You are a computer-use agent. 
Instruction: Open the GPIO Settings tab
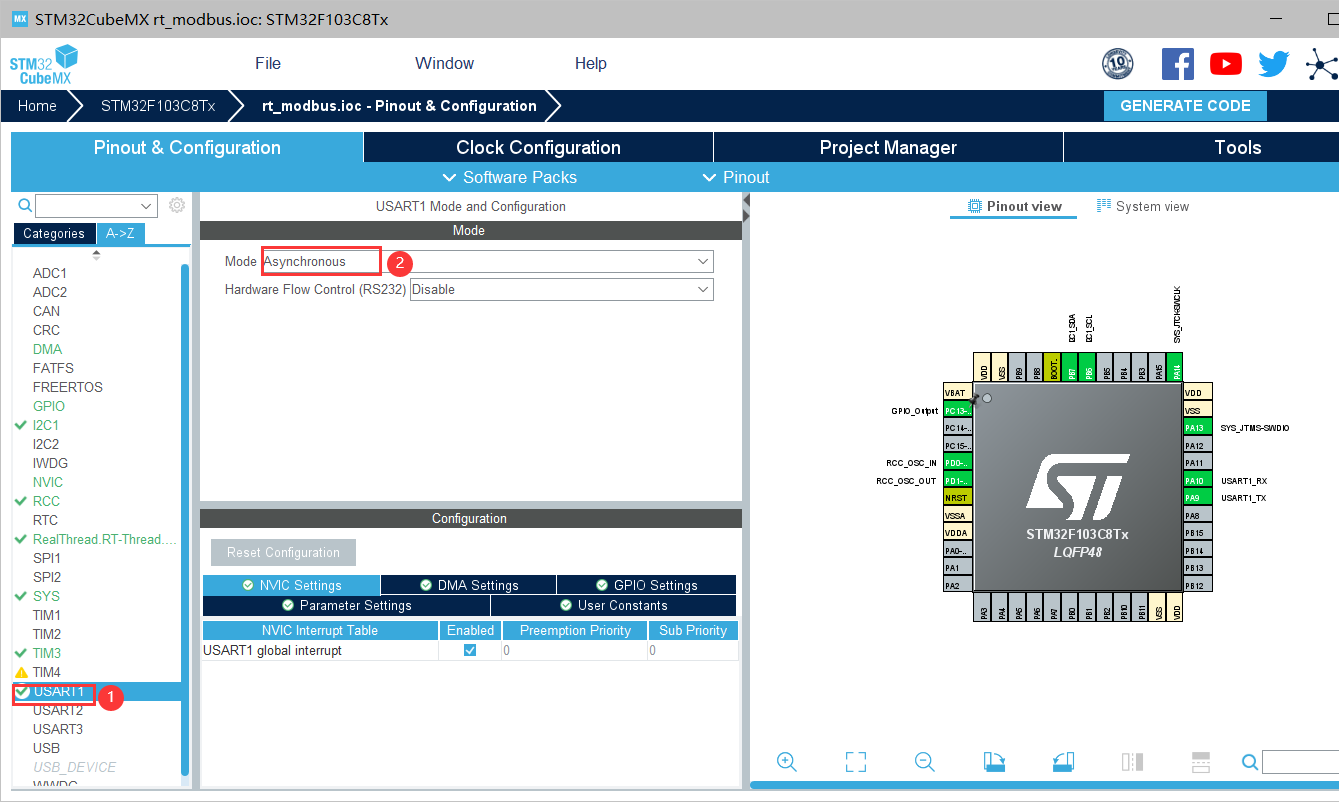(646, 585)
